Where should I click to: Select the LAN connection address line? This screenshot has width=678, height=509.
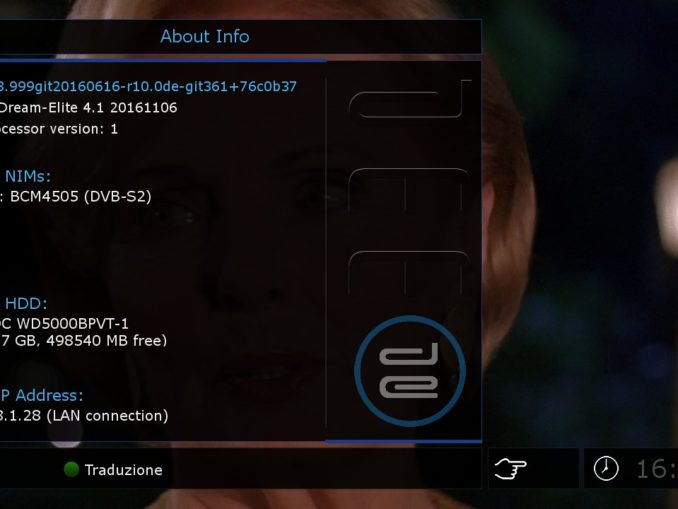pos(84,416)
